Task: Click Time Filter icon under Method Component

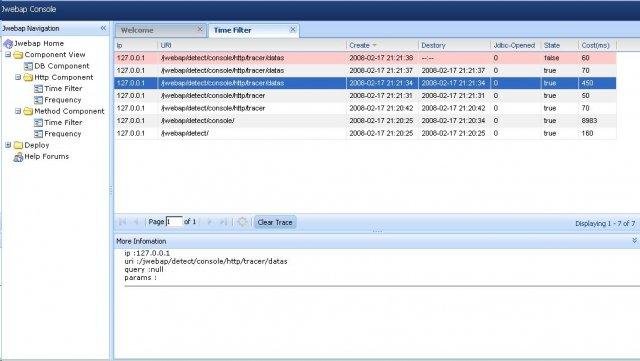Action: [38, 123]
